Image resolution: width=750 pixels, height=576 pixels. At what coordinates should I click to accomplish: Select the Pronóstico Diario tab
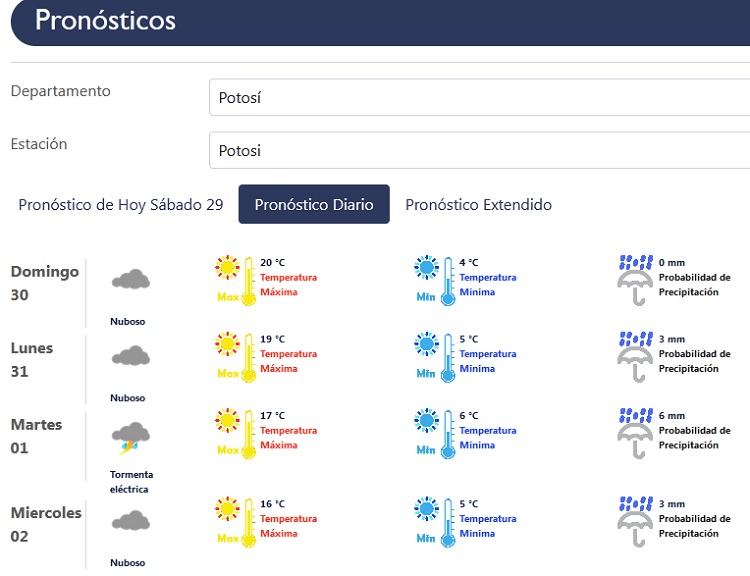314,205
